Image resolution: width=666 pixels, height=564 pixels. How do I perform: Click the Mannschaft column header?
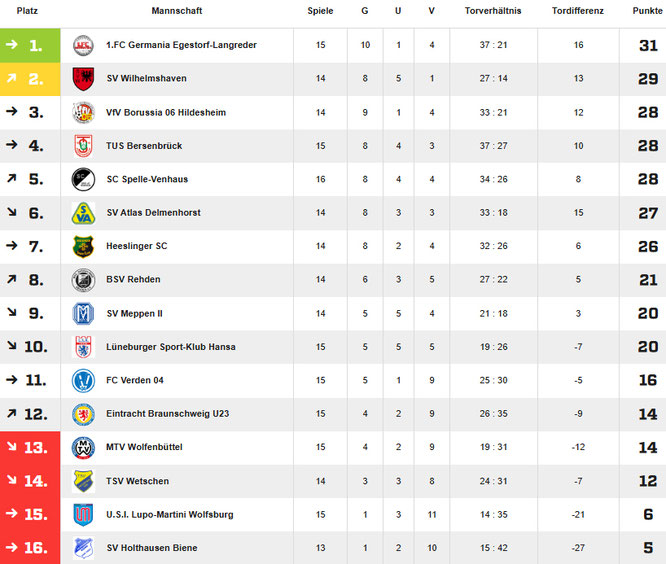click(177, 10)
